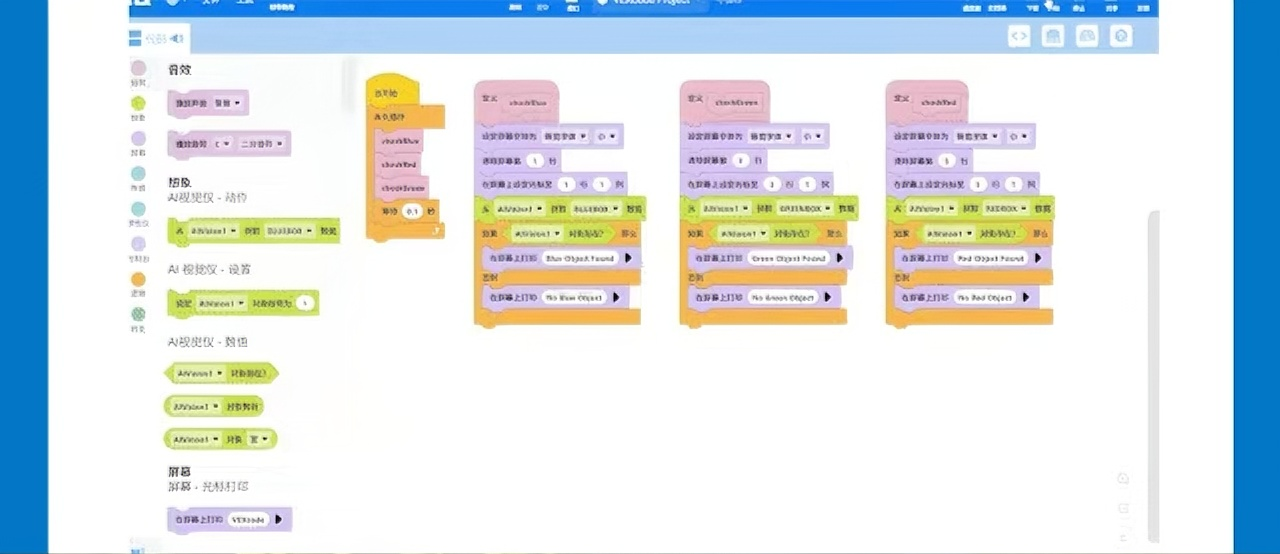Click the wait 0.1 seconds value field
The image size is (1280, 554).
coord(411,212)
